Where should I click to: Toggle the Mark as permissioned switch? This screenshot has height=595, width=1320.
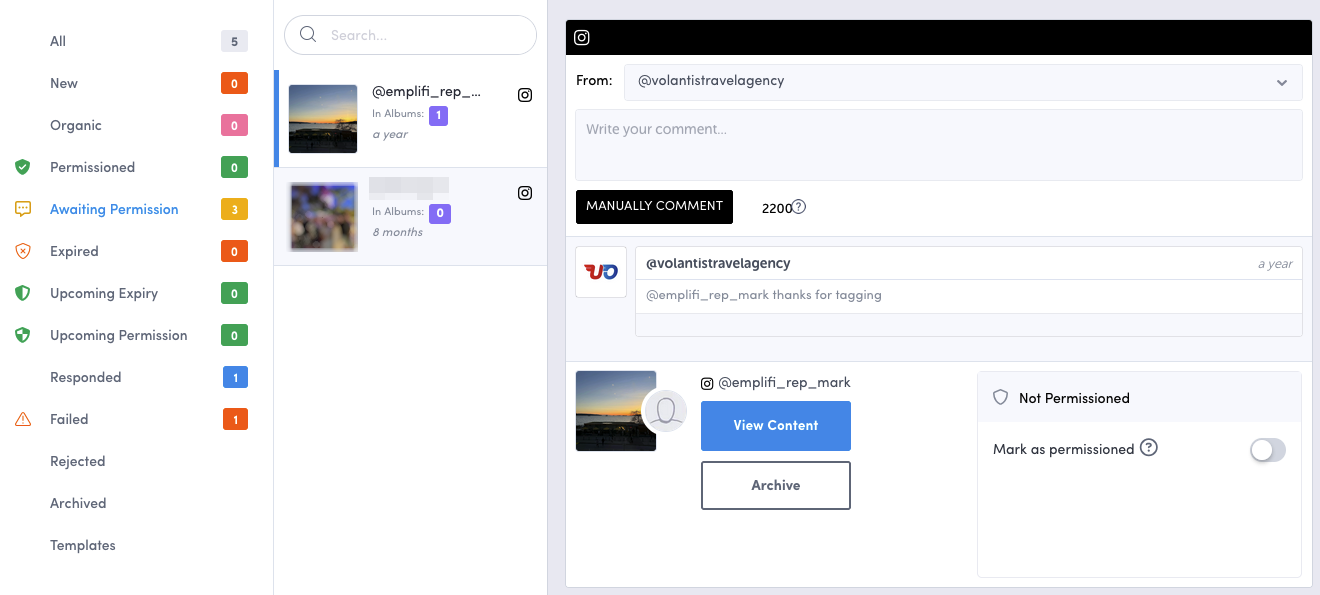click(x=1267, y=450)
